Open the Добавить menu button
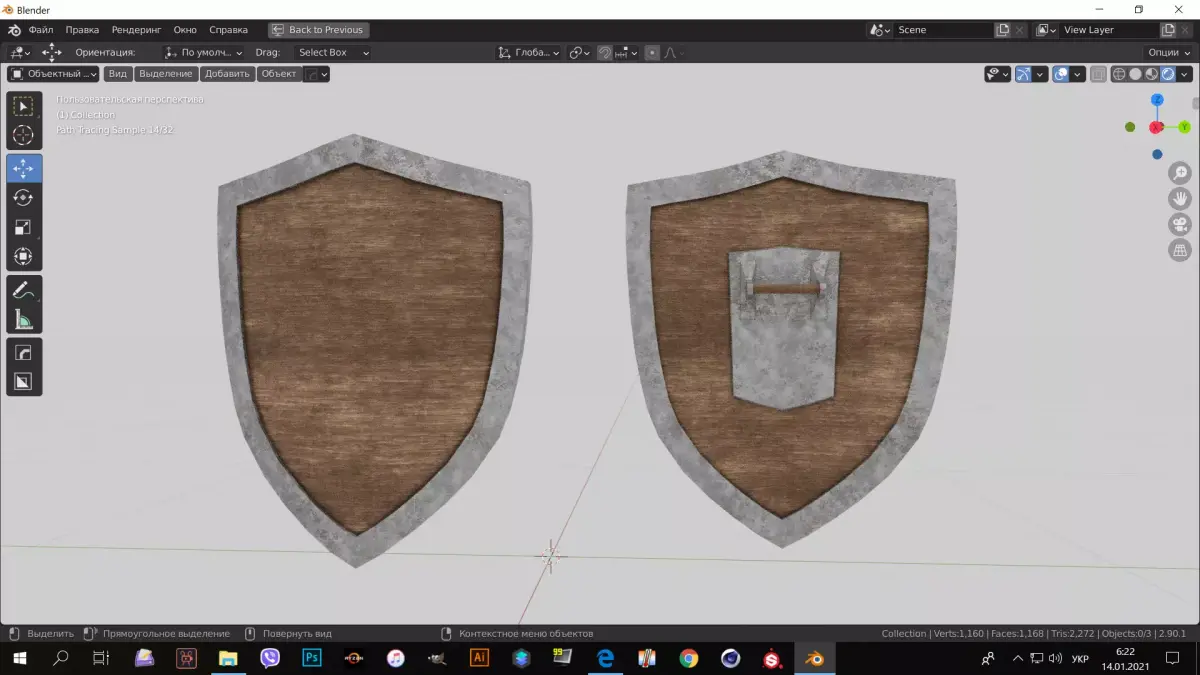Viewport: 1200px width, 675px height. point(227,74)
